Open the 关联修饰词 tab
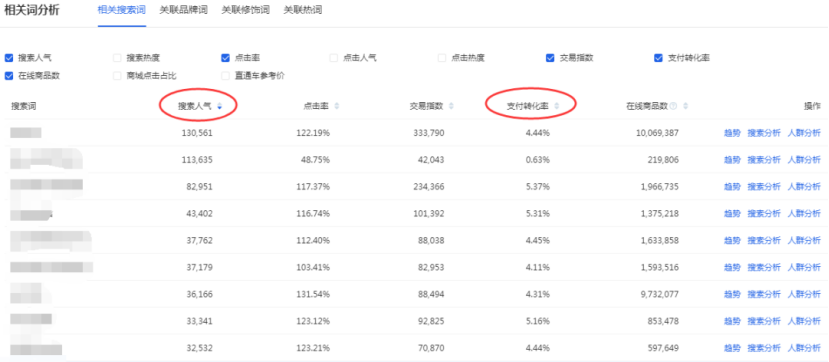This screenshot has width=829, height=362. tap(245, 10)
